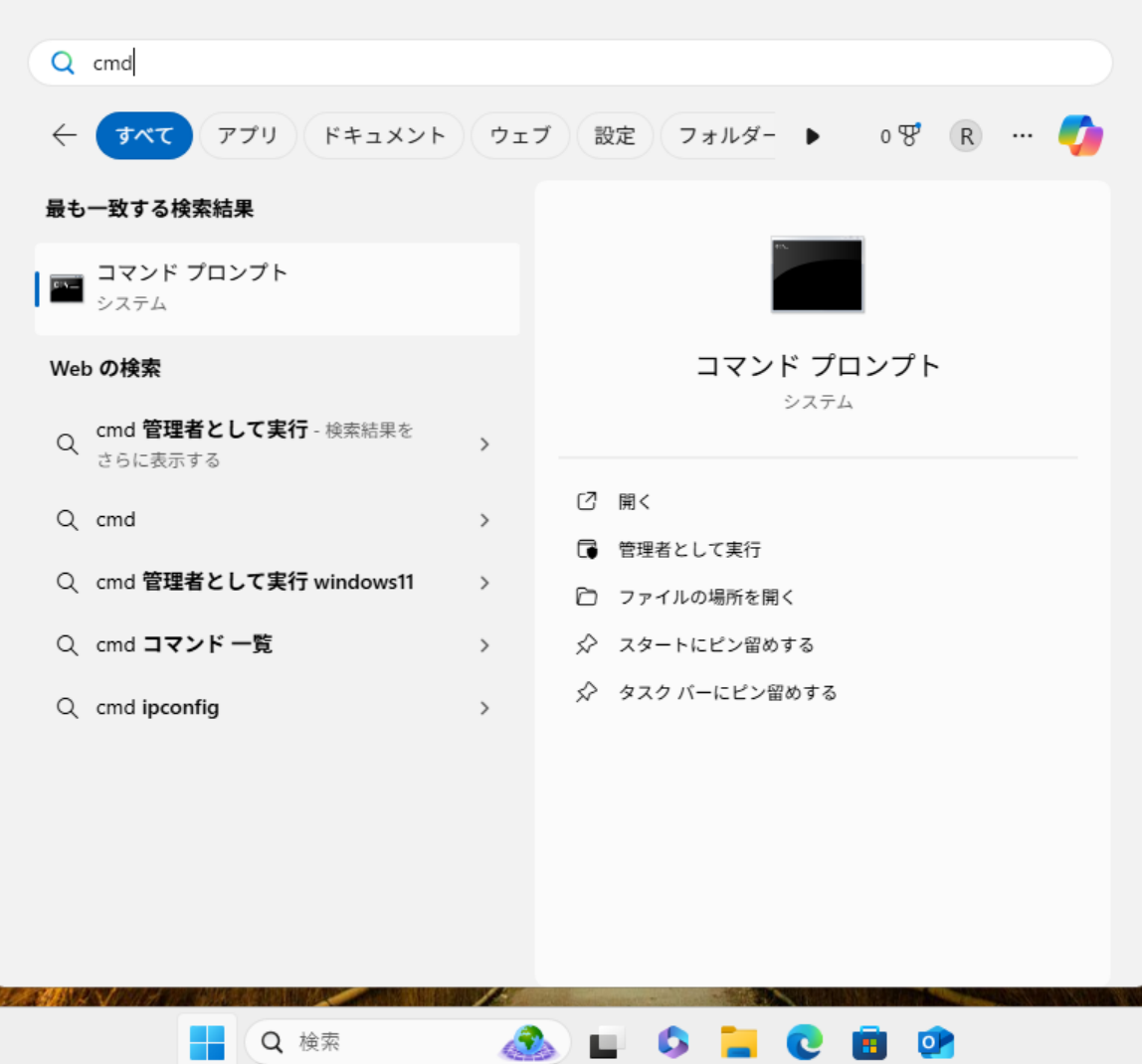1142x1064 pixels.
Task: Click the Windows Start button on taskbar
Action: coord(207,1042)
